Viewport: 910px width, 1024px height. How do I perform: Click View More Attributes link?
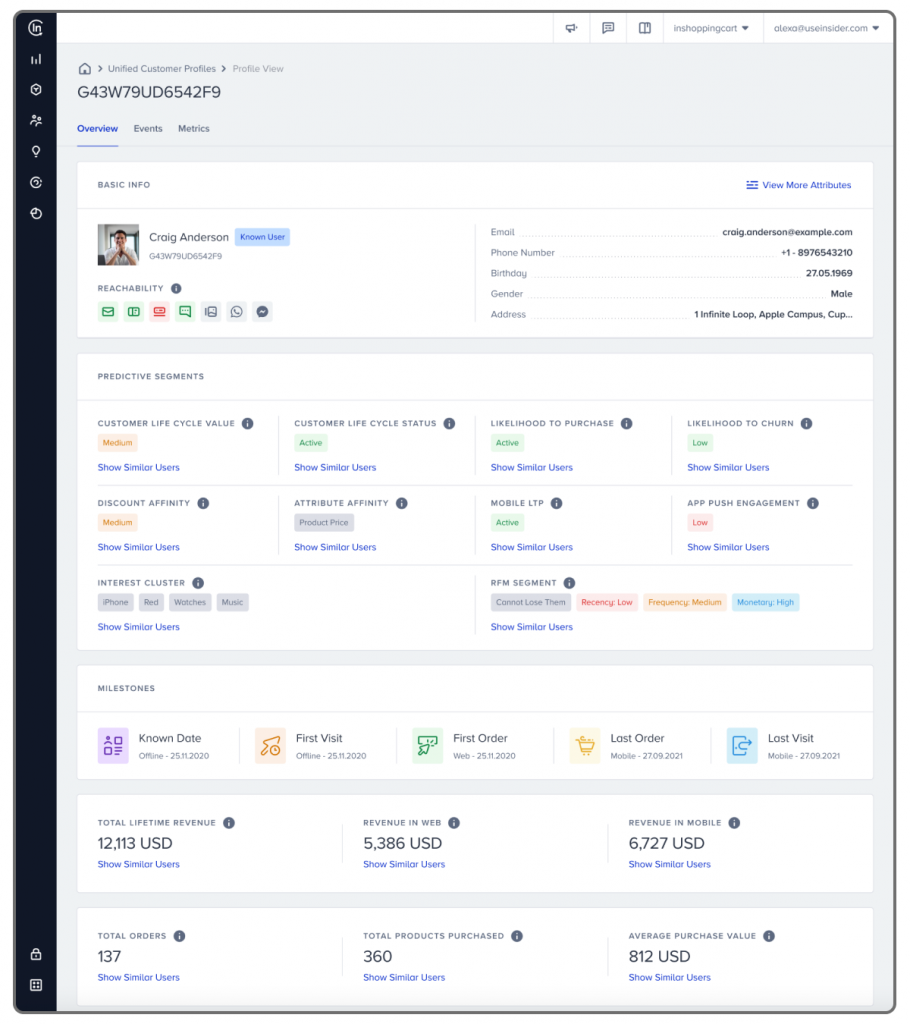pyautogui.click(x=799, y=185)
